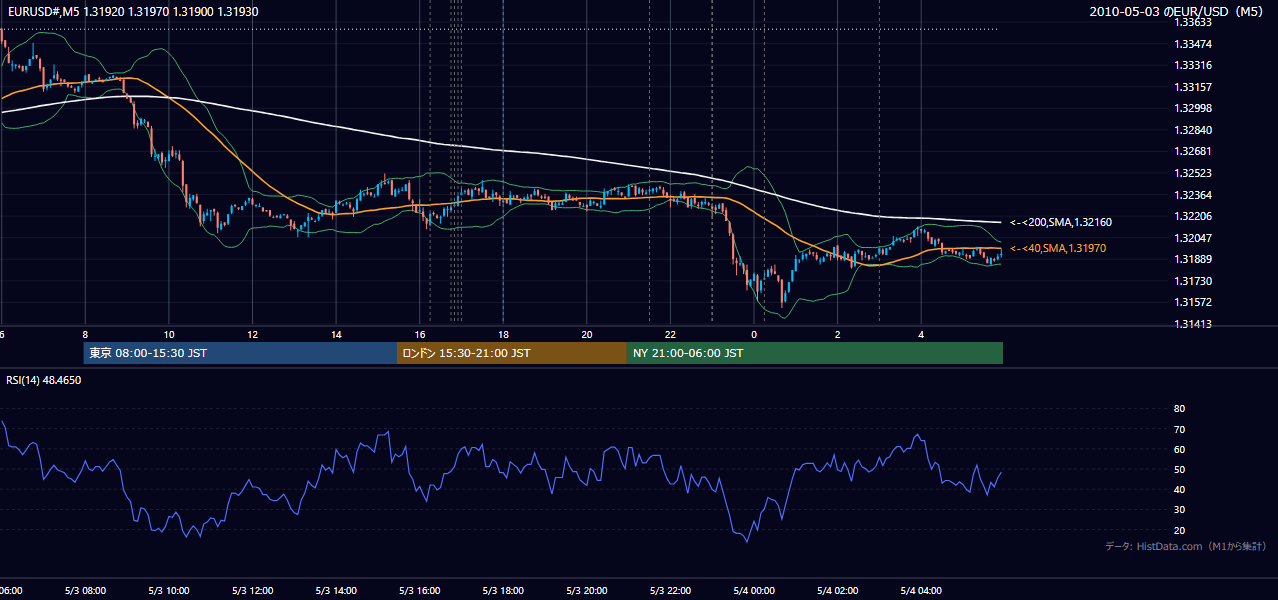Click the RSI 50 level label

tap(1179, 469)
